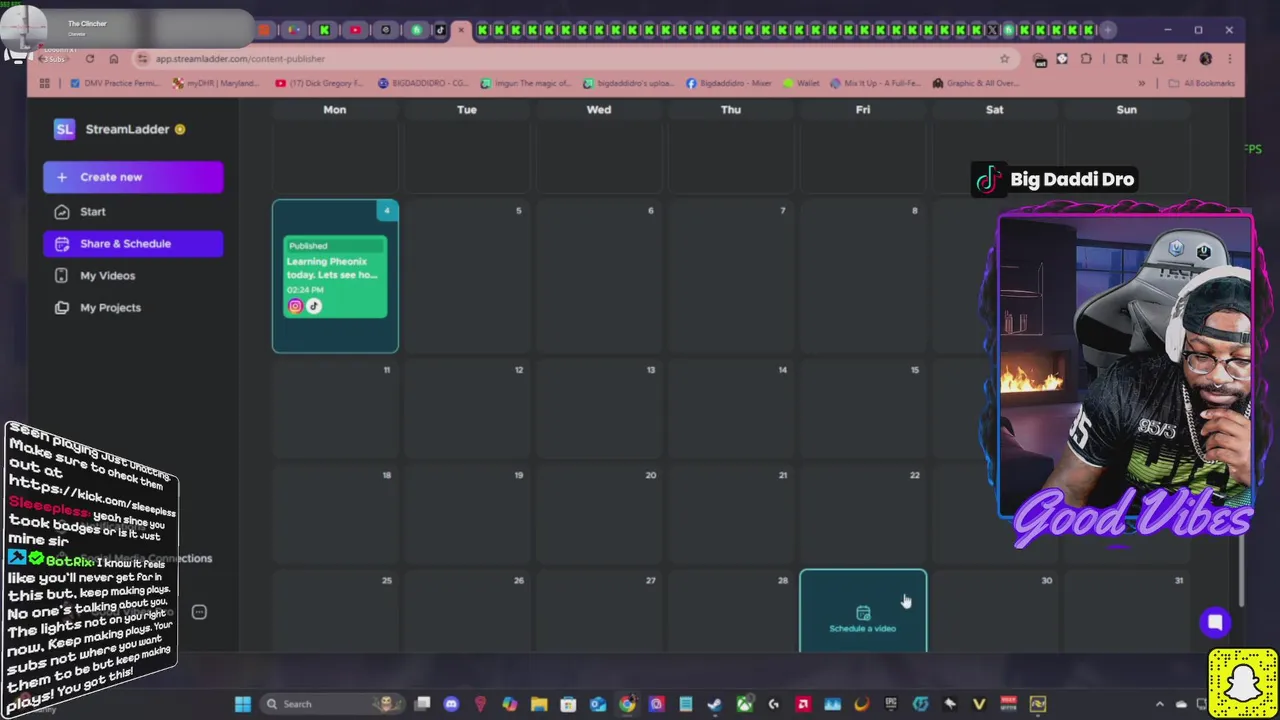Show hidden system tray icons
Image resolution: width=1280 pixels, height=720 pixels.
coord(1160,704)
